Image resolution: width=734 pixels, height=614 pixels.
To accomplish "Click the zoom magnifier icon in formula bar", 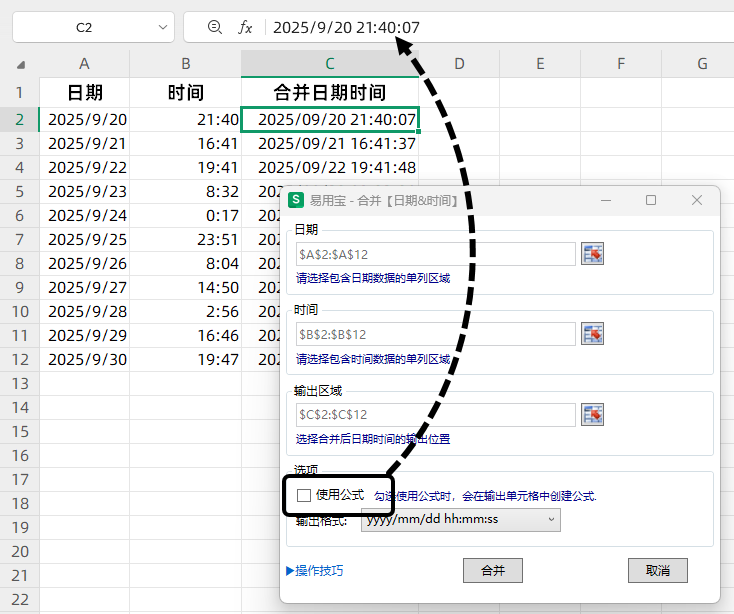I will click(214, 28).
